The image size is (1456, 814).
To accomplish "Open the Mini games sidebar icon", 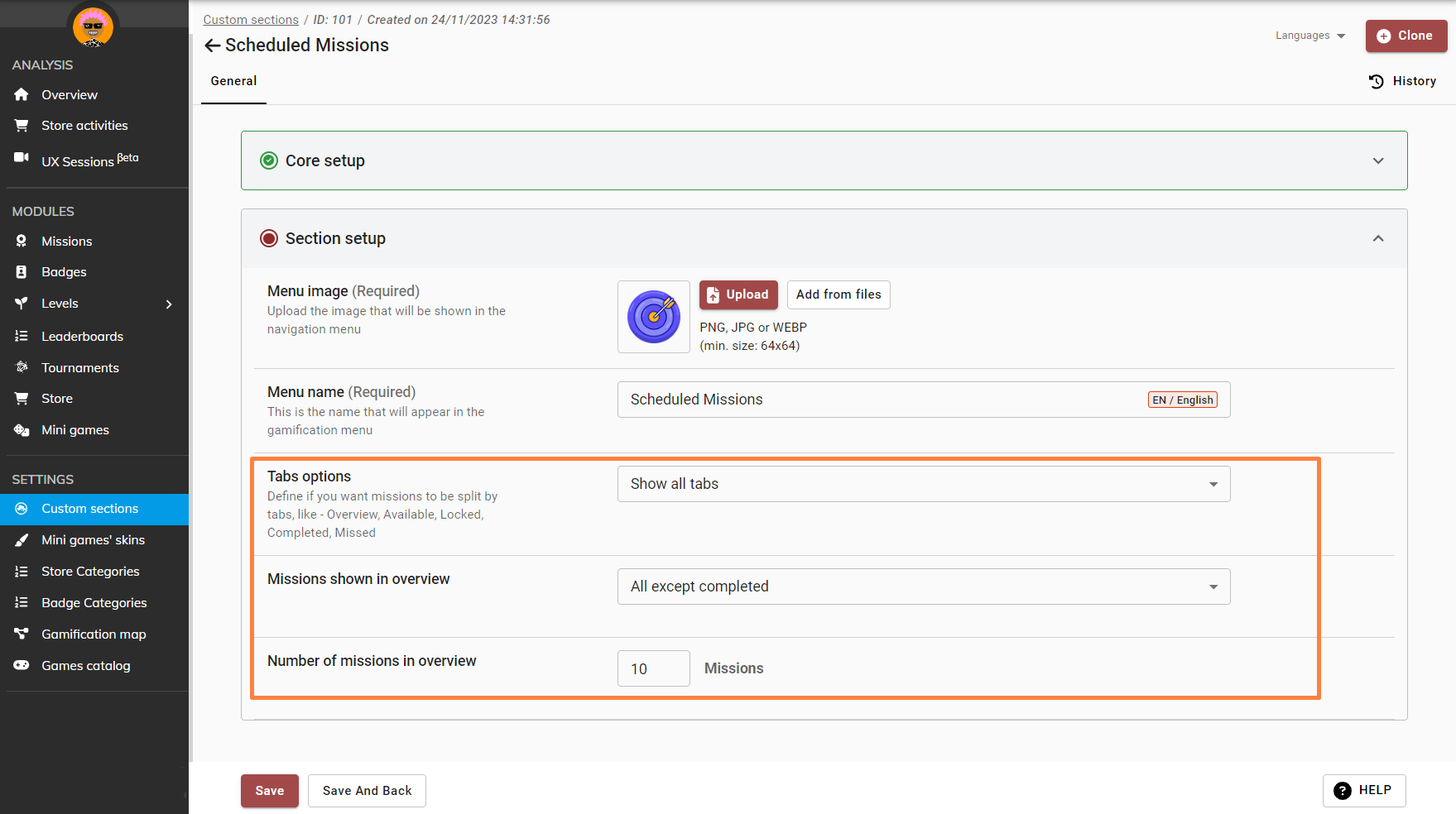I will click(22, 430).
